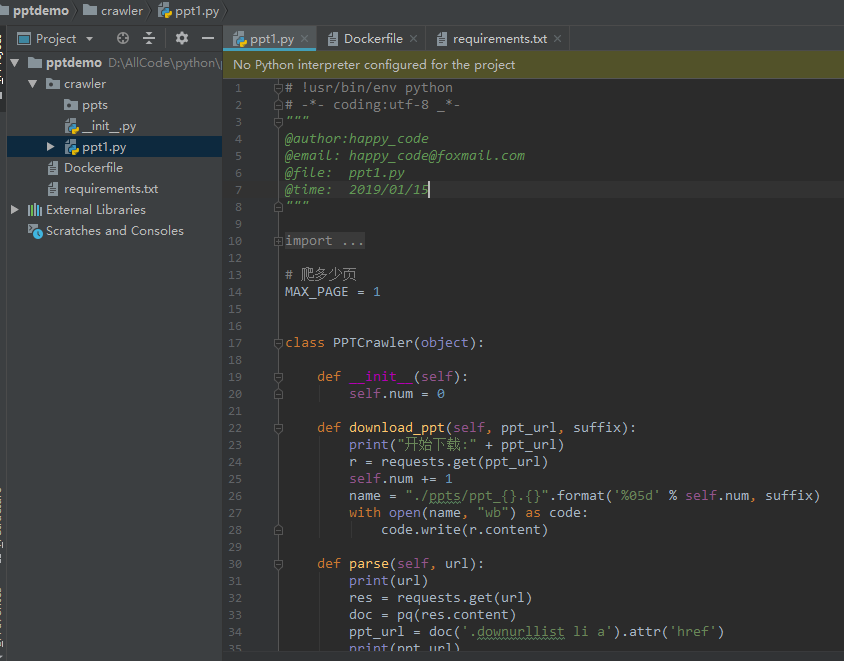Click the No Python interpreter notification banner
The image size is (844, 661).
pos(533,65)
